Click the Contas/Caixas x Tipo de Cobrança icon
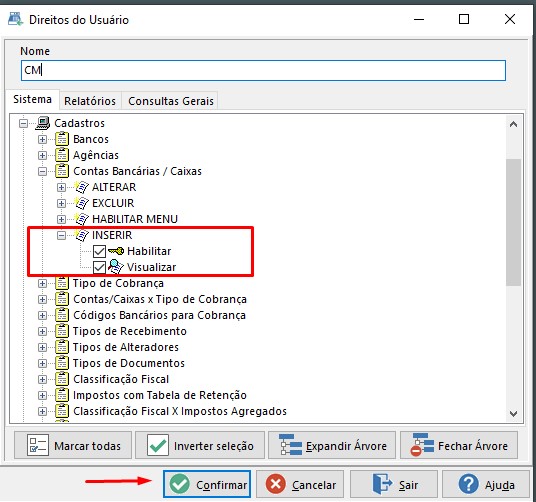The width and height of the screenshot is (536, 502). (x=62, y=299)
